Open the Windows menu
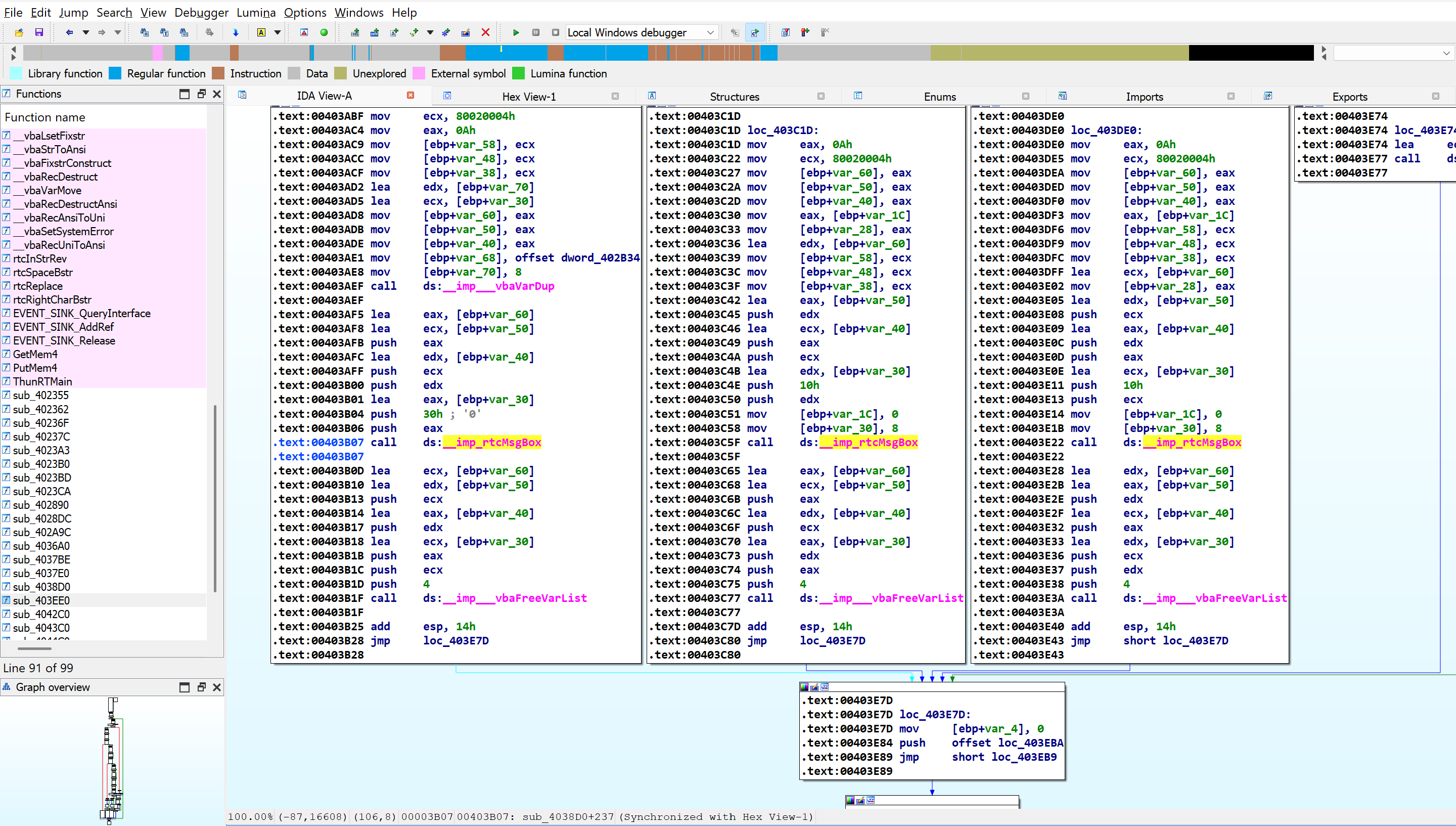 click(359, 12)
